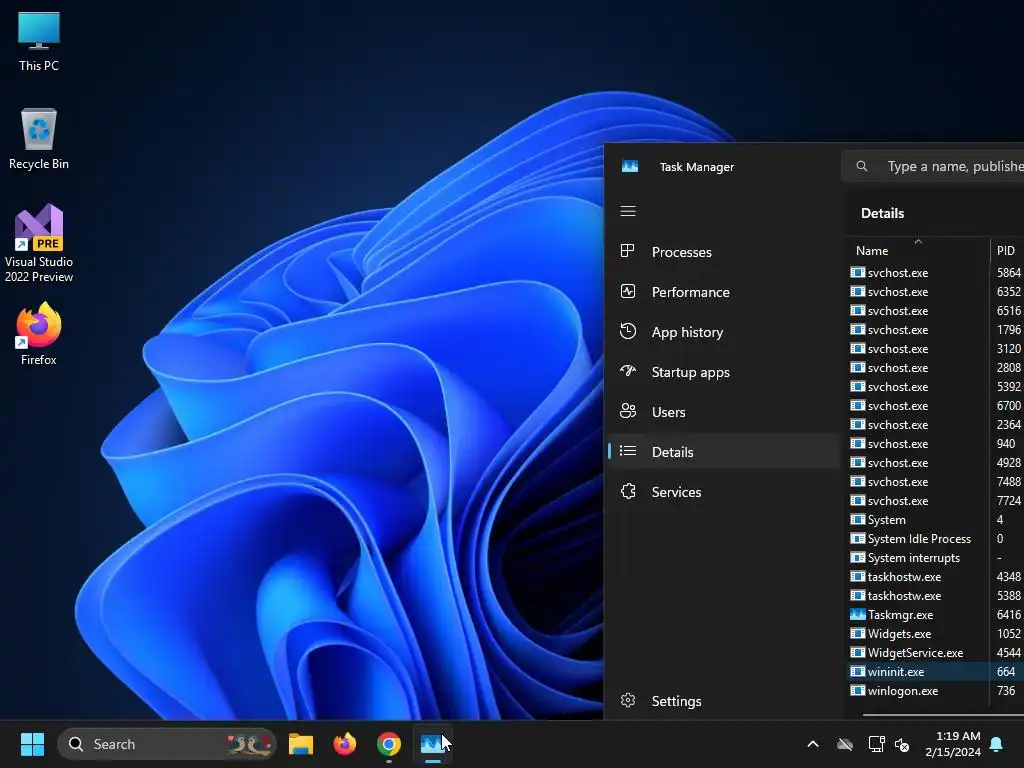Select the WidgetService.exe row
This screenshot has width=1024, height=768.
[935, 652]
